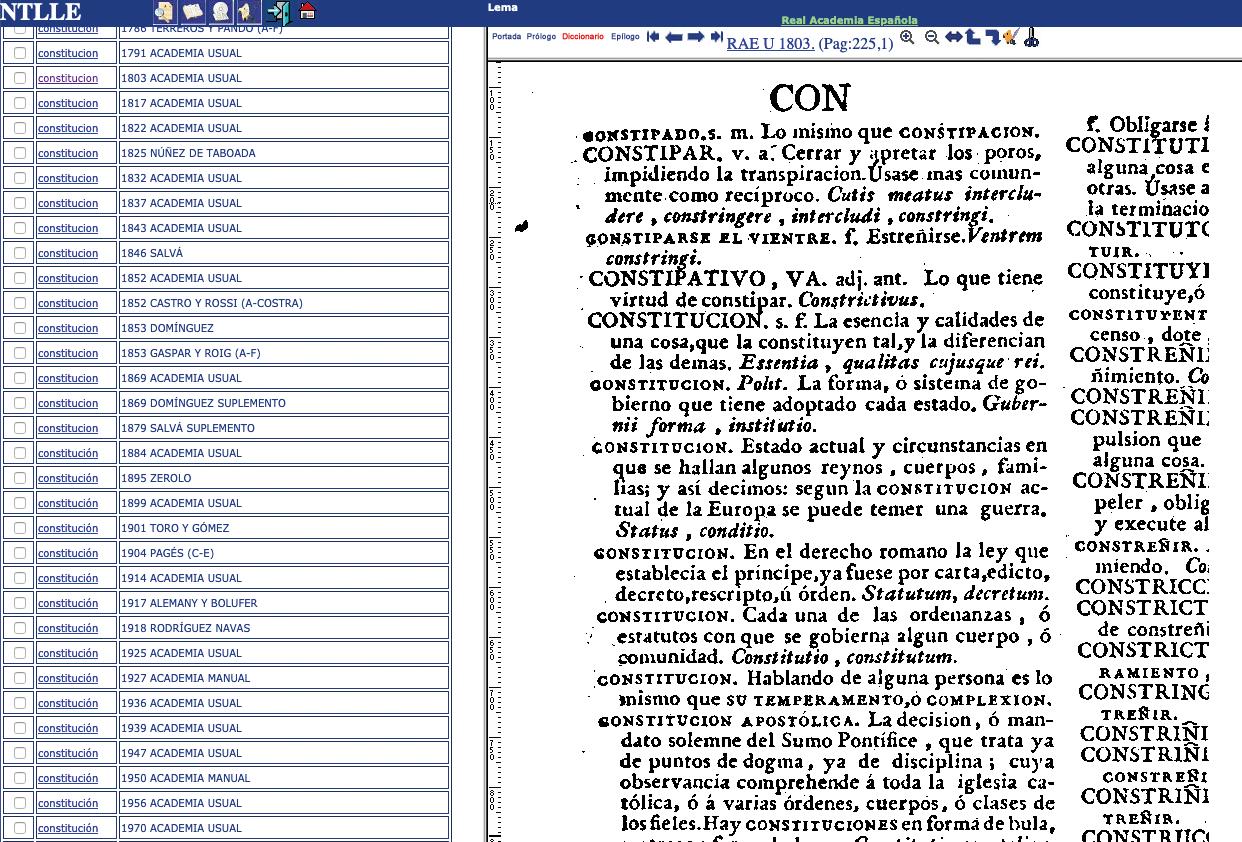Tick the 1817 ACADEMIA USUAL checkbox
The height and width of the screenshot is (842, 1242).
pyautogui.click(x=19, y=103)
